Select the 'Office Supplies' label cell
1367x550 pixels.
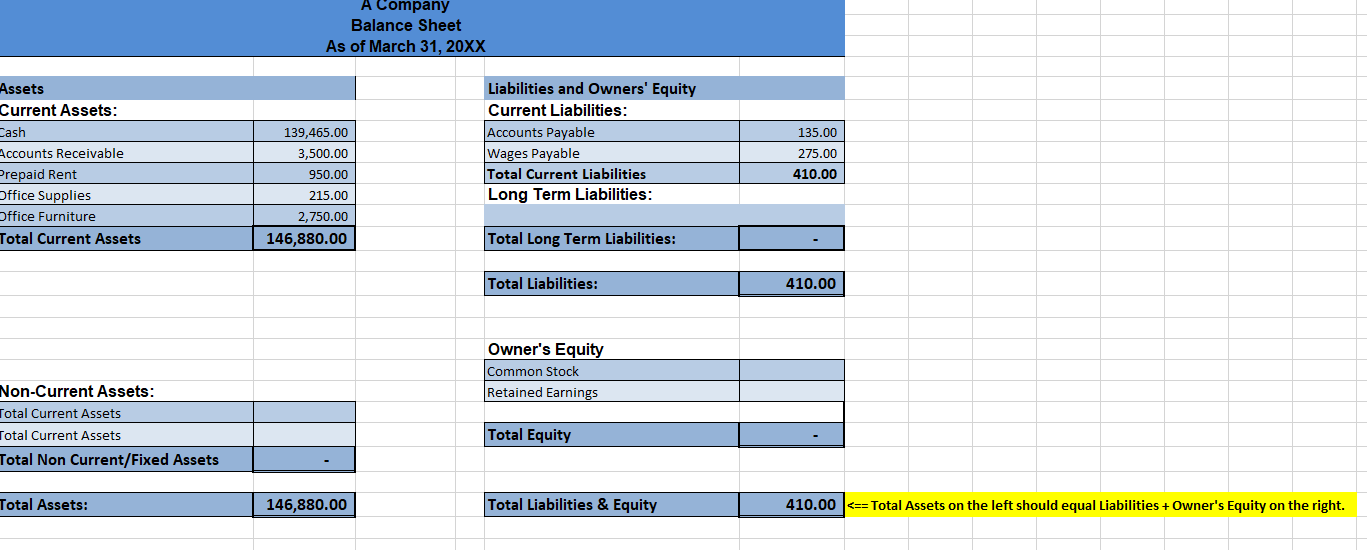pos(126,195)
